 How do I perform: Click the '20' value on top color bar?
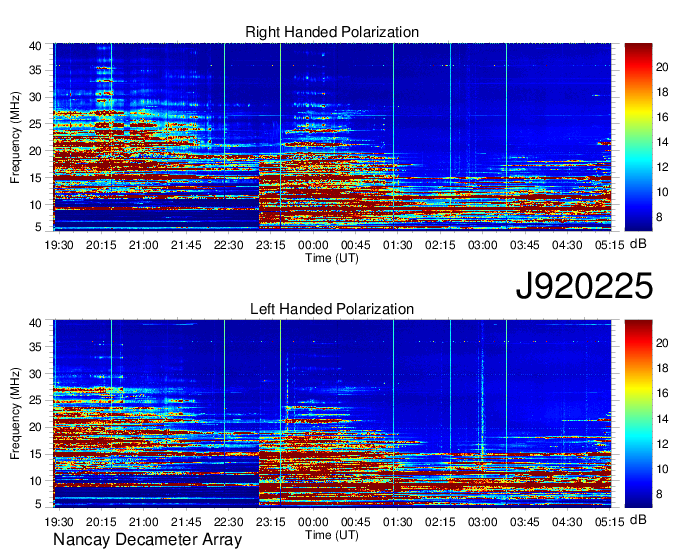click(662, 67)
